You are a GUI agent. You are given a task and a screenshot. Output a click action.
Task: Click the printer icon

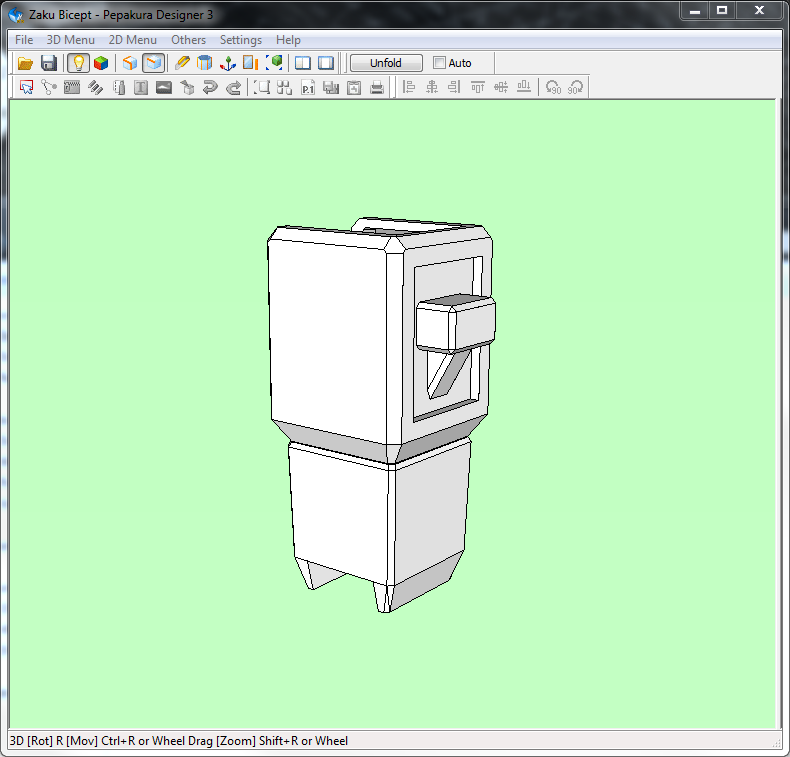coord(377,87)
